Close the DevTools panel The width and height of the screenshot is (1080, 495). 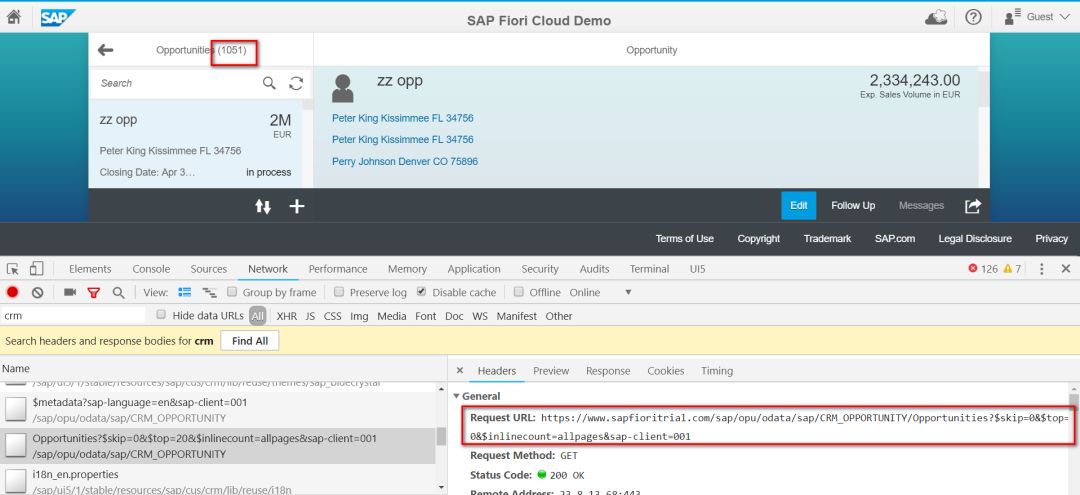(x=1066, y=269)
